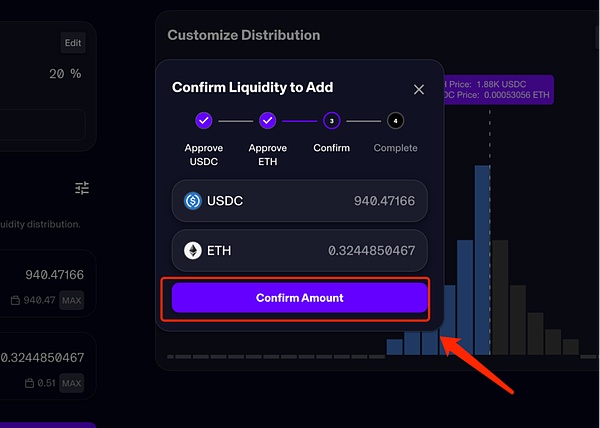Click the USDC amount row in dialog
The image size is (600, 428).
[x=299, y=201]
